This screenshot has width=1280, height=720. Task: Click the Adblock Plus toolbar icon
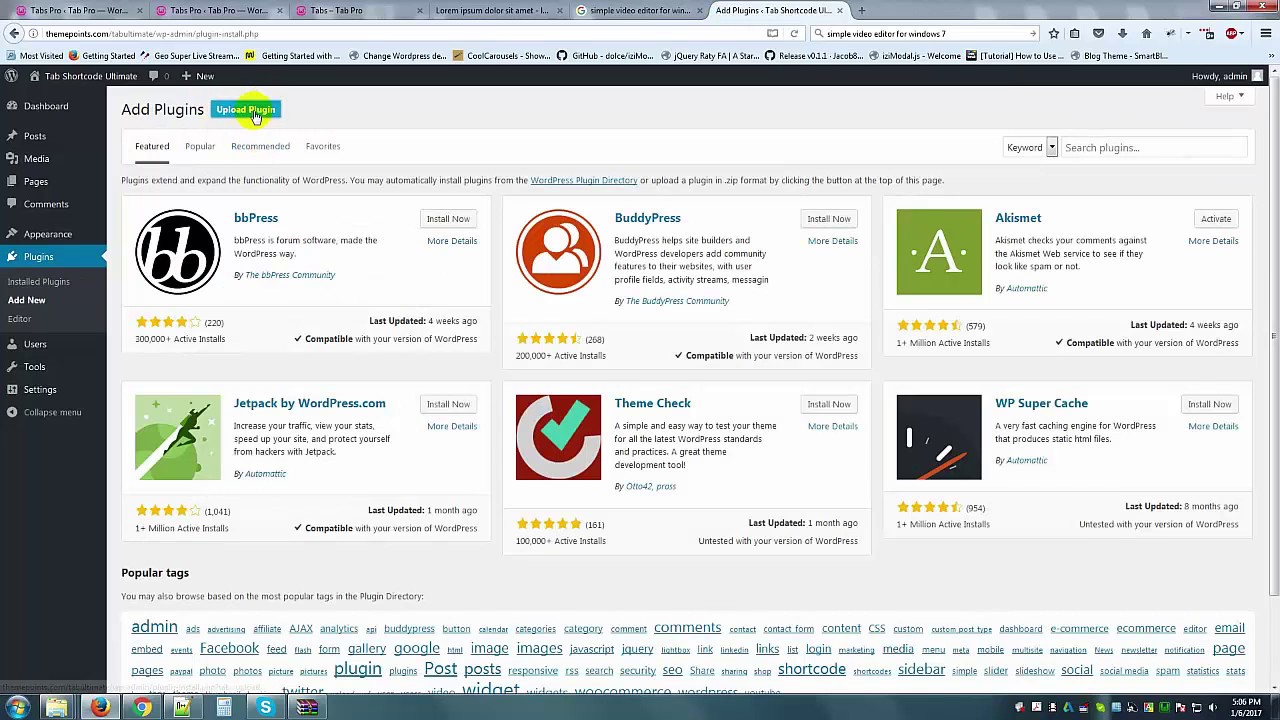[1232, 34]
